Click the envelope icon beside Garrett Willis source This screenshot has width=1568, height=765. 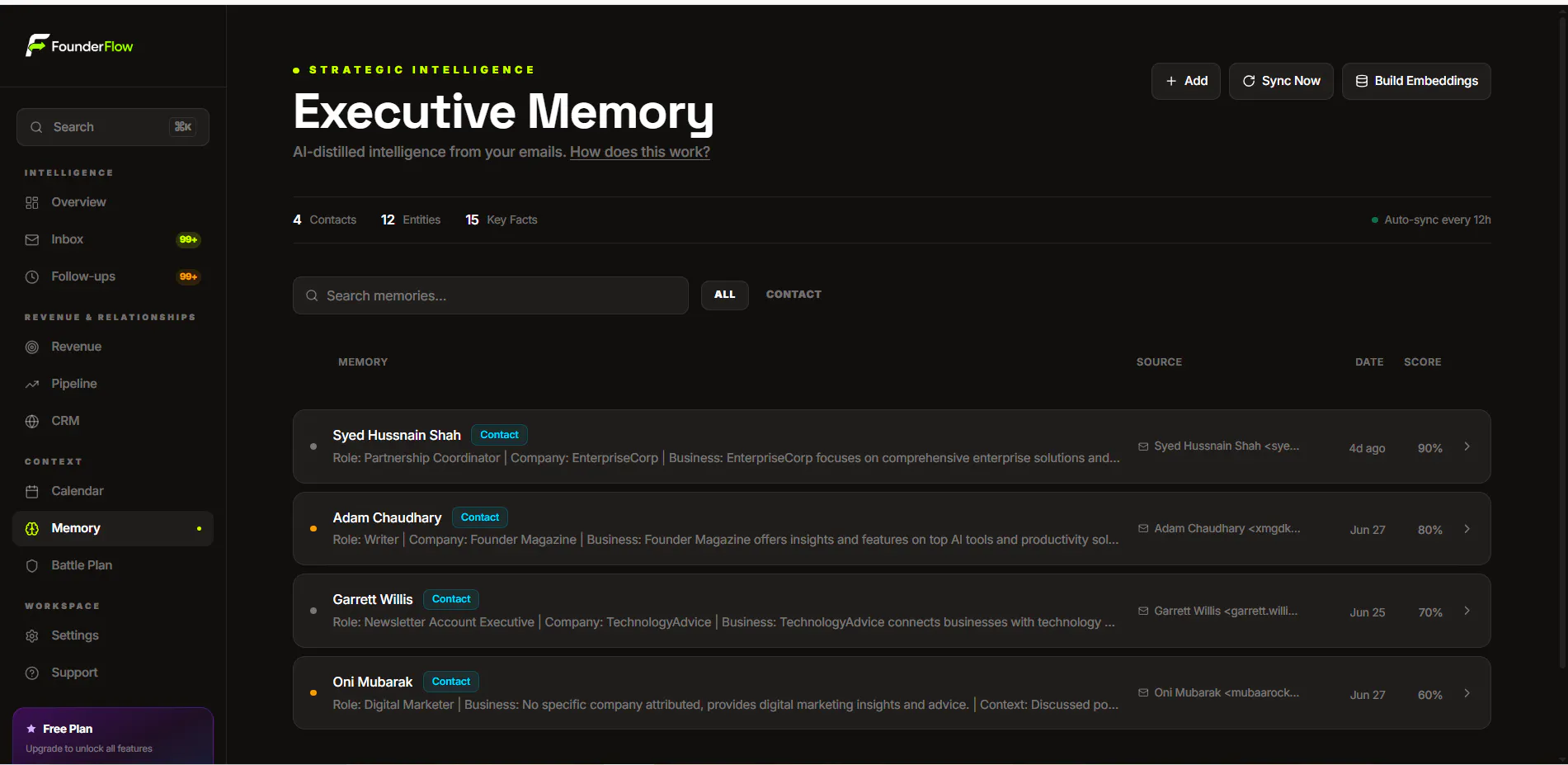[1143, 611]
